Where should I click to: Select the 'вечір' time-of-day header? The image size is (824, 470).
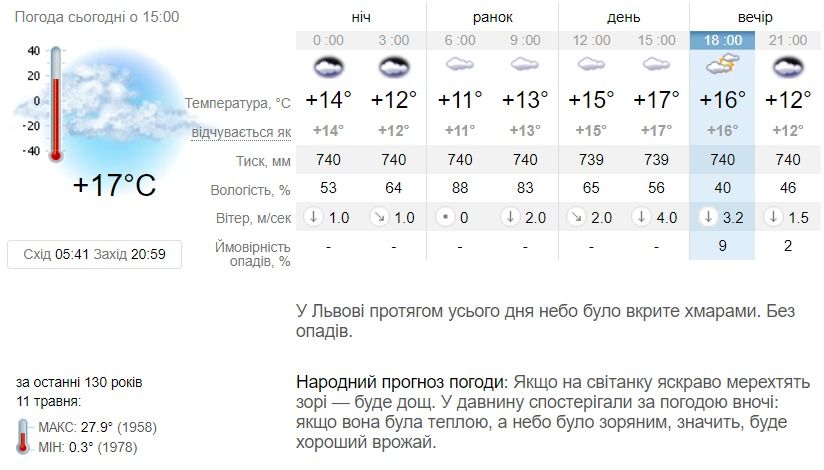(755, 18)
